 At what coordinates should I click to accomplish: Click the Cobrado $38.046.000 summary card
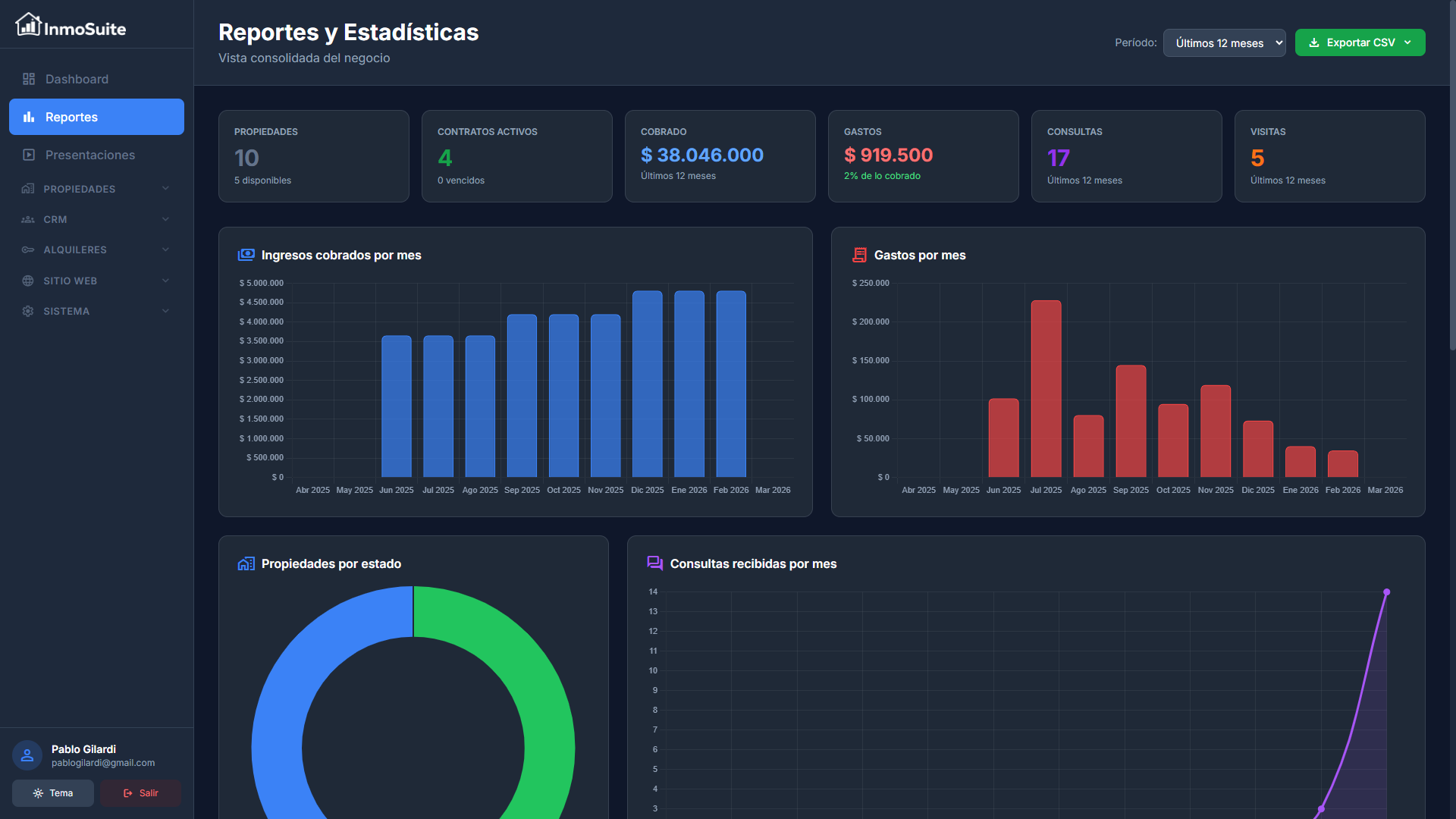pyautogui.click(x=720, y=156)
